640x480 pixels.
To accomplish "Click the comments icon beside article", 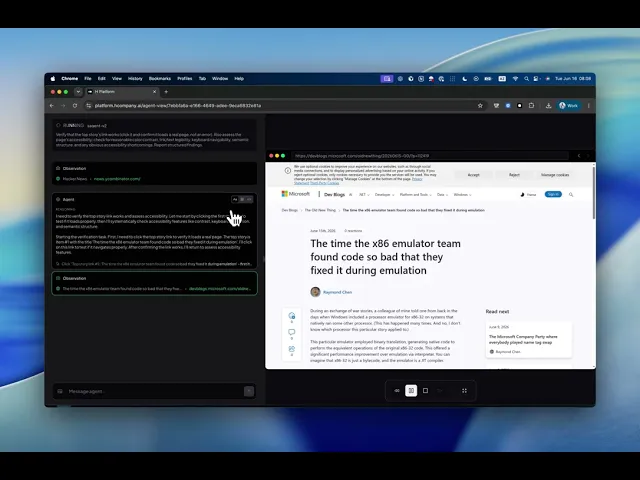I will 291,332.
